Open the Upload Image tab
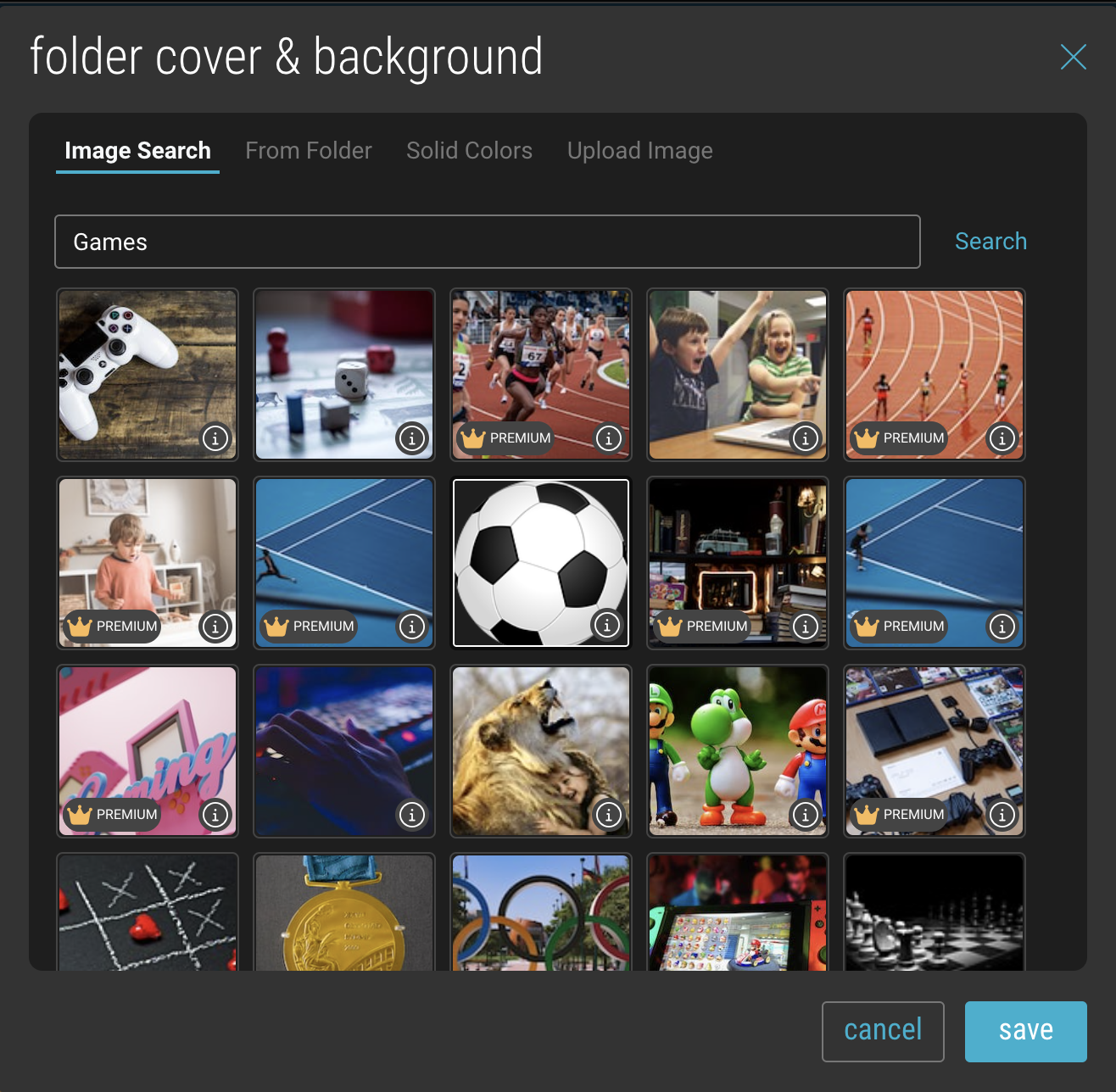The height and width of the screenshot is (1092, 1116). click(640, 151)
